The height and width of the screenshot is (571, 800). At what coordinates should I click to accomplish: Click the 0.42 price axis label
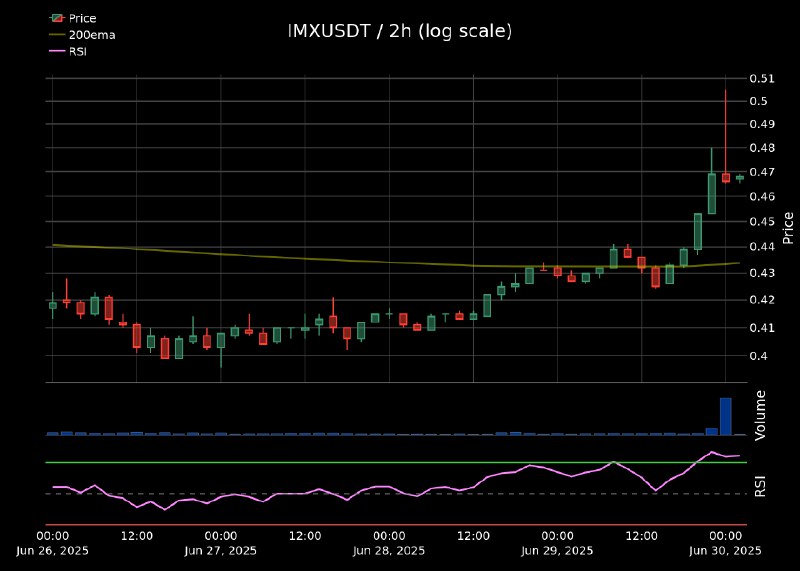[761, 300]
